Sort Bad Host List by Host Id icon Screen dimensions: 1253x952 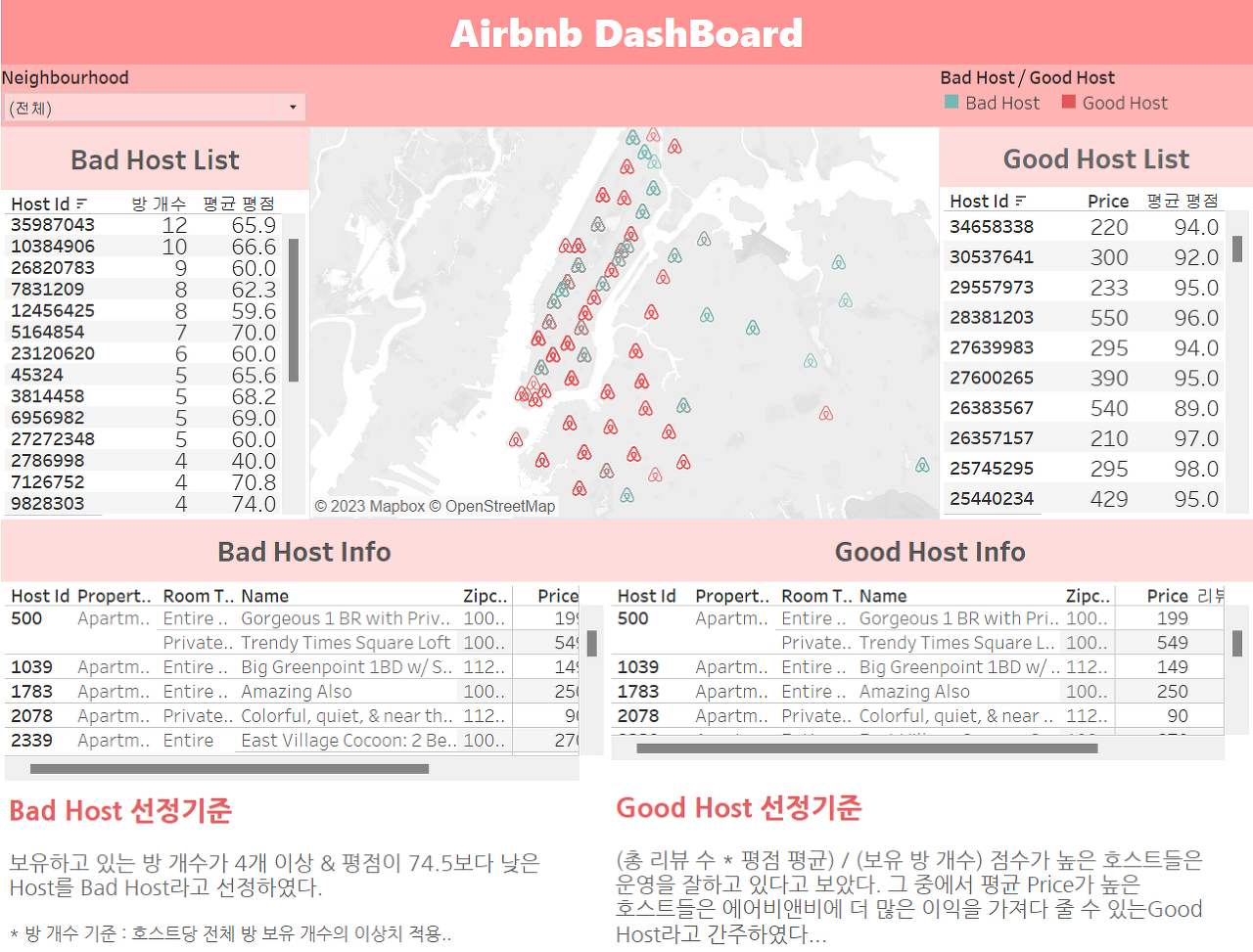pyautogui.click(x=82, y=204)
